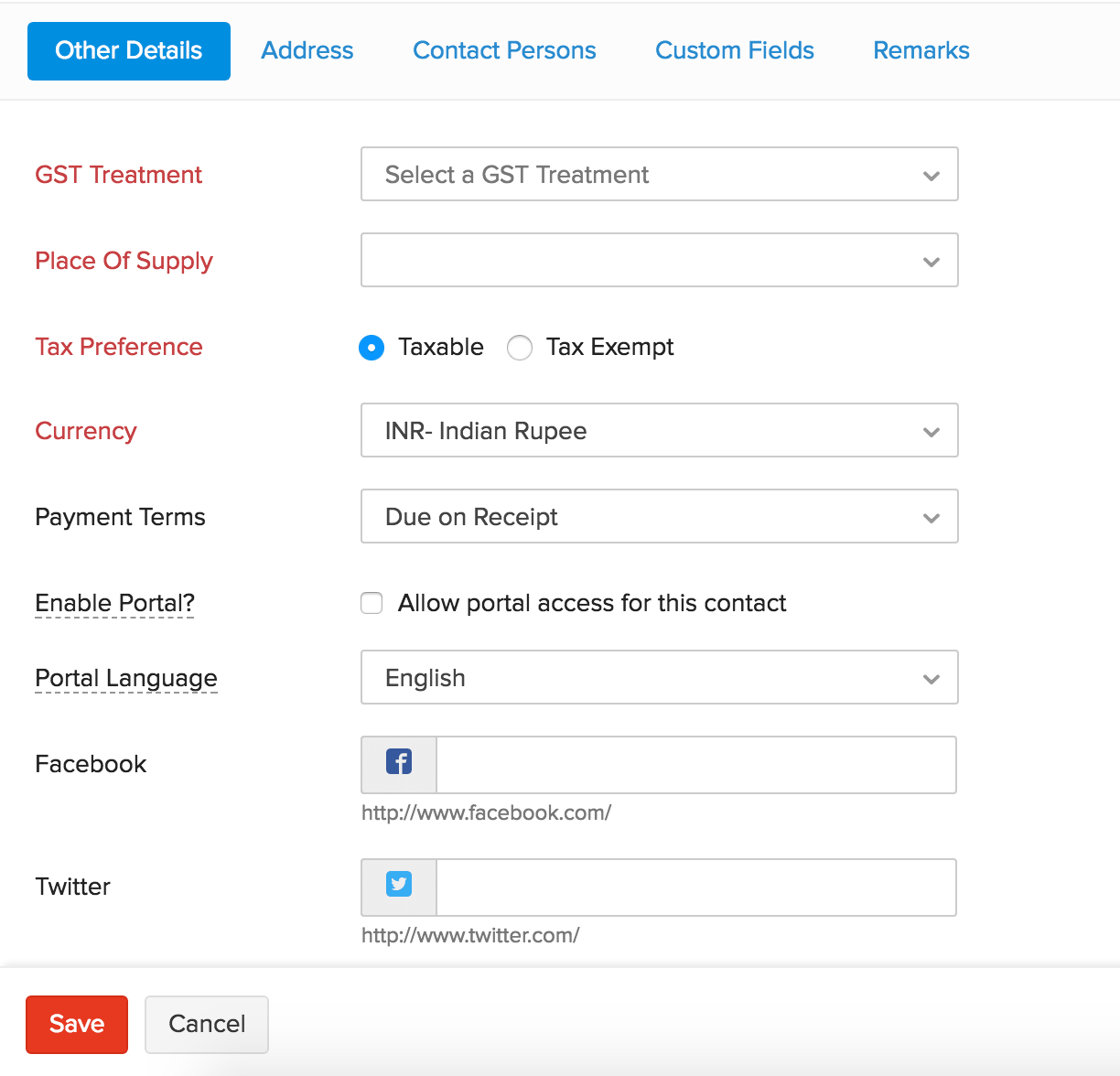Go to the Custom Fields tab
1120x1076 pixels.
(x=735, y=50)
